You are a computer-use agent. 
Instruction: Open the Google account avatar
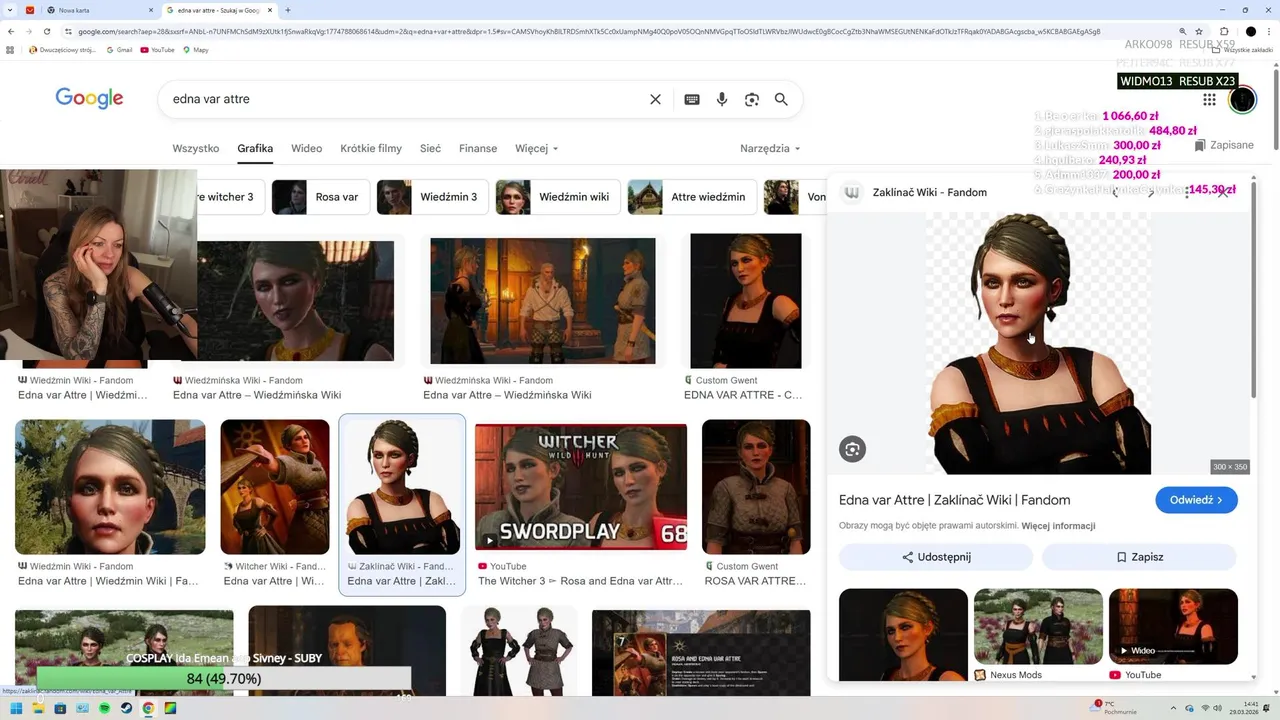[x=1242, y=99]
